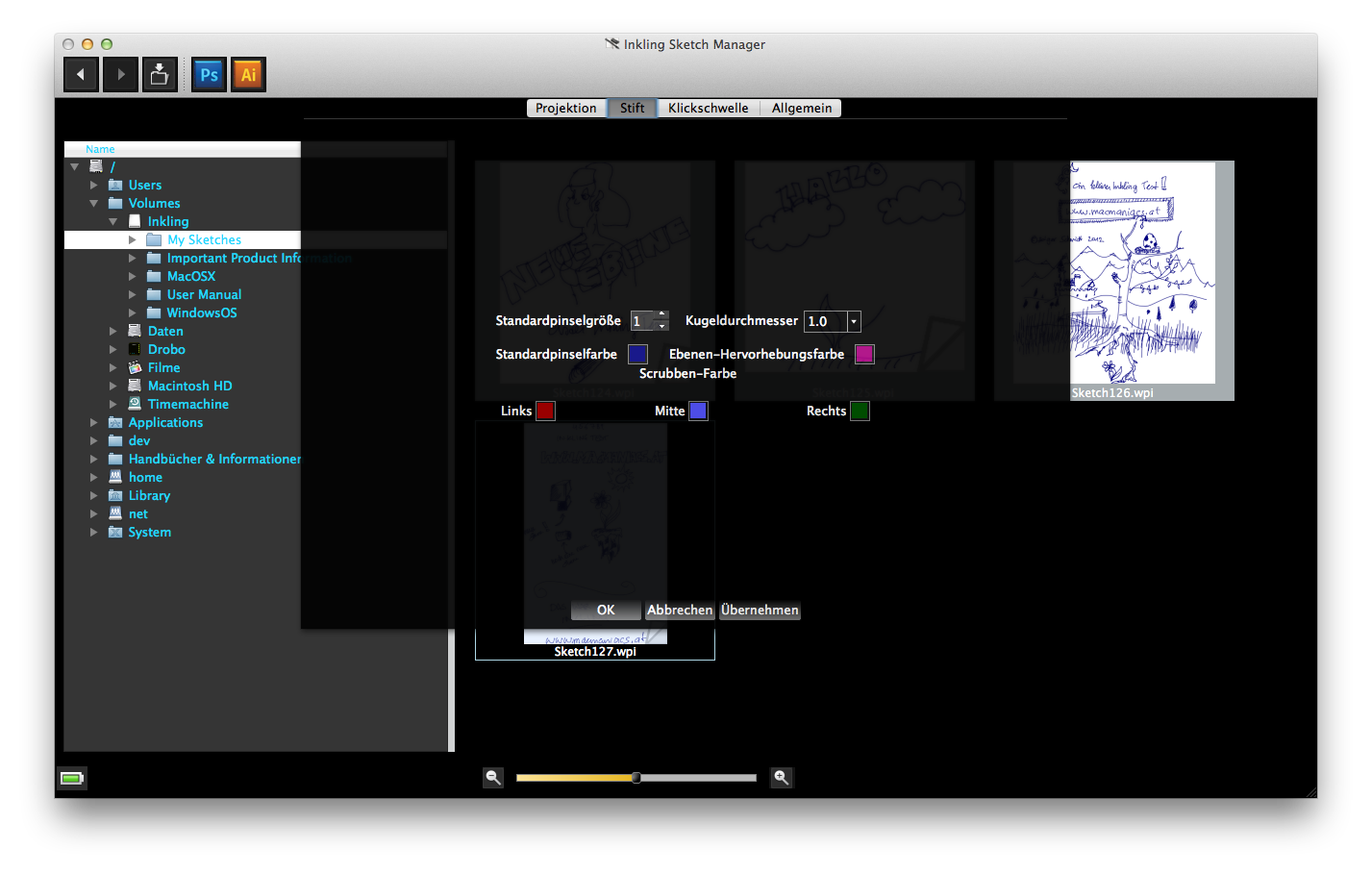Click the forward navigation arrow button
Image resolution: width=1372 pixels, height=874 pixels.
click(x=121, y=74)
